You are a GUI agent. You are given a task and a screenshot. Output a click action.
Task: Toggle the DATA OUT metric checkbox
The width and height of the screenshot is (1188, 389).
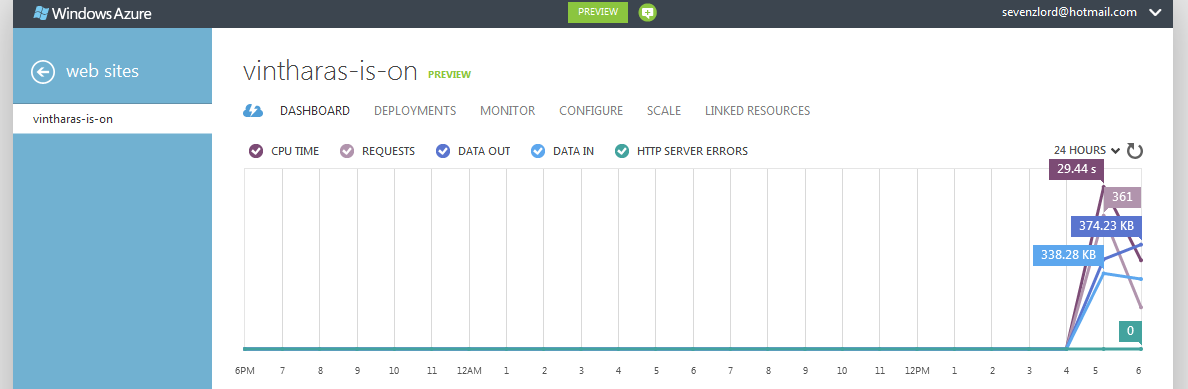[443, 151]
